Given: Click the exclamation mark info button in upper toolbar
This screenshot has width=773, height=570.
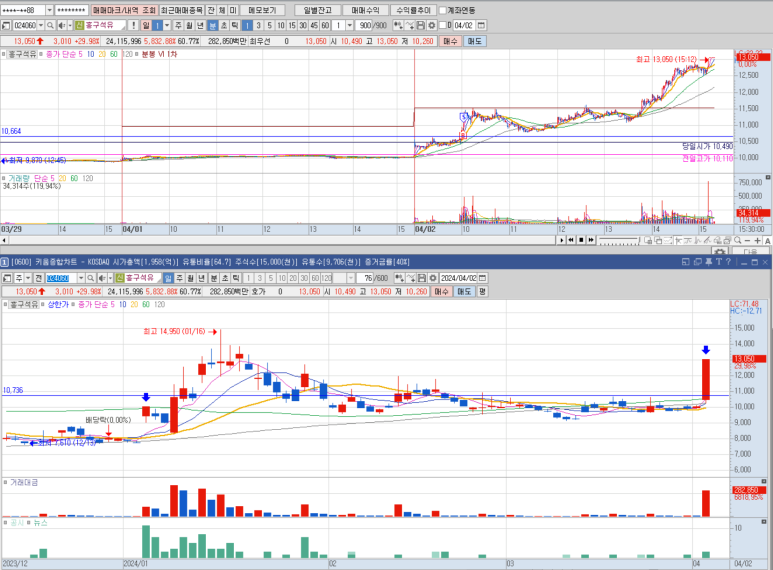Looking at the screenshot, I should pos(134,25).
